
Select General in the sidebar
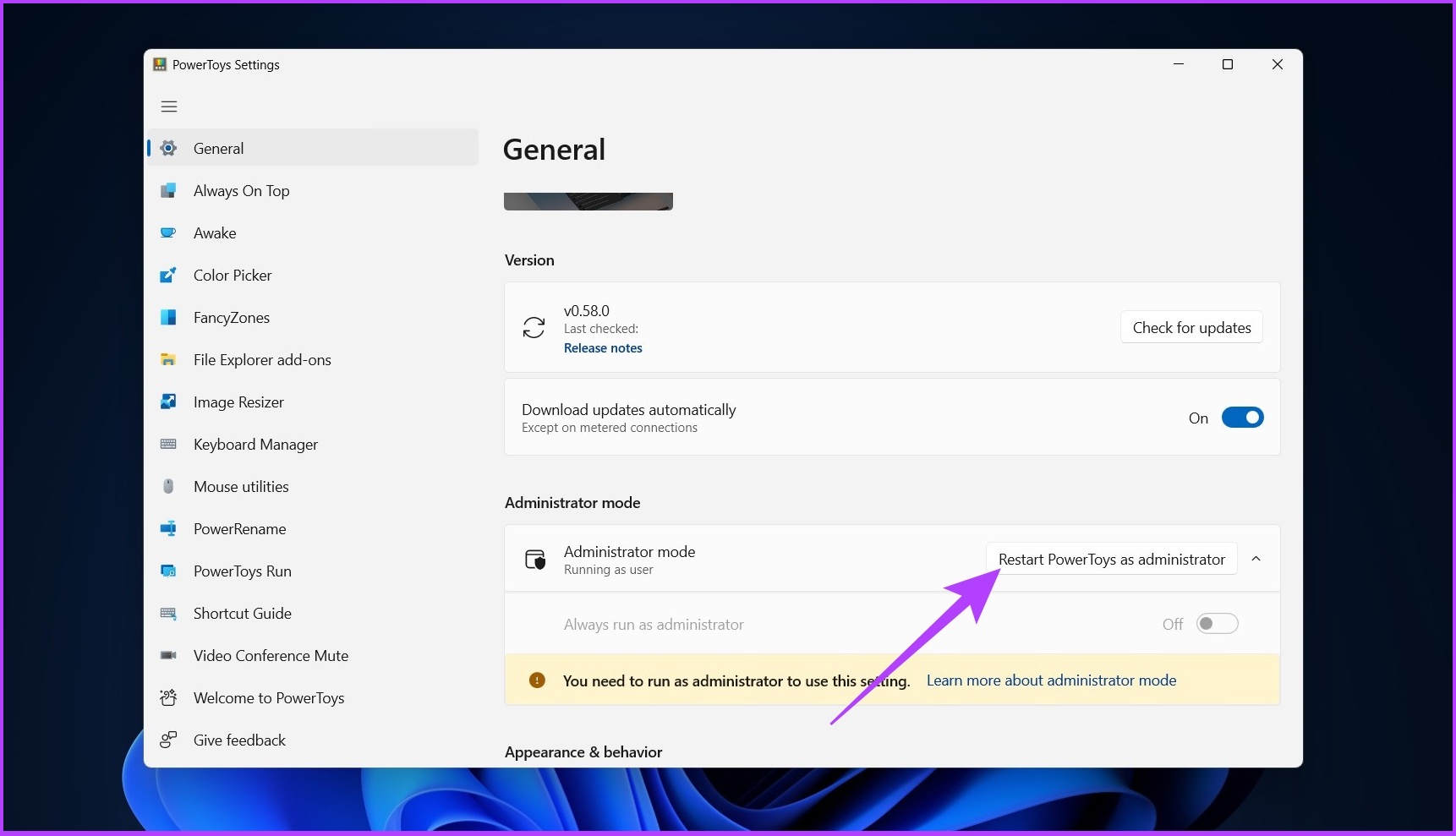coord(313,148)
